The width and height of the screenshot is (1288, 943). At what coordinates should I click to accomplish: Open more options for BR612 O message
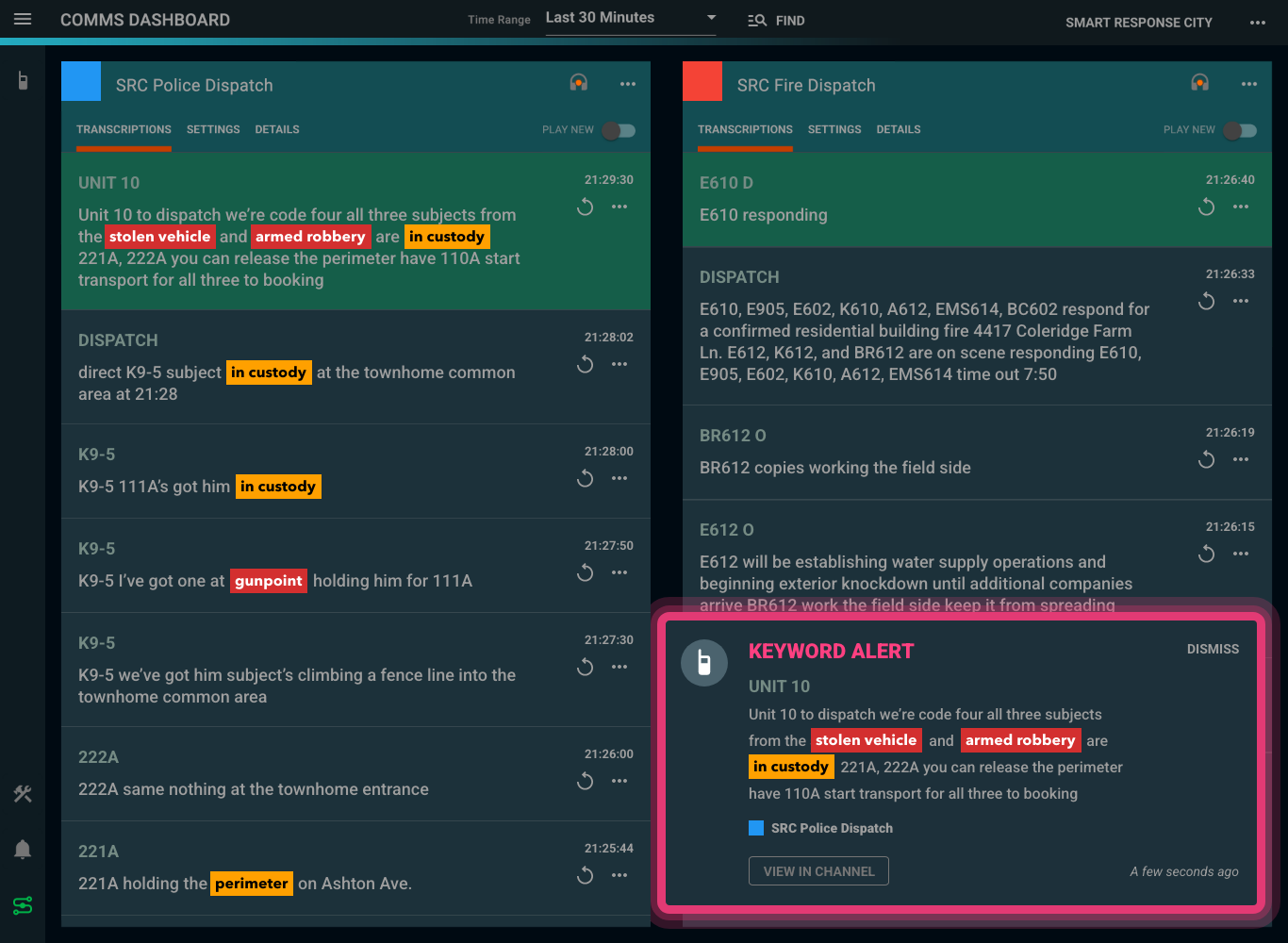point(1241,459)
